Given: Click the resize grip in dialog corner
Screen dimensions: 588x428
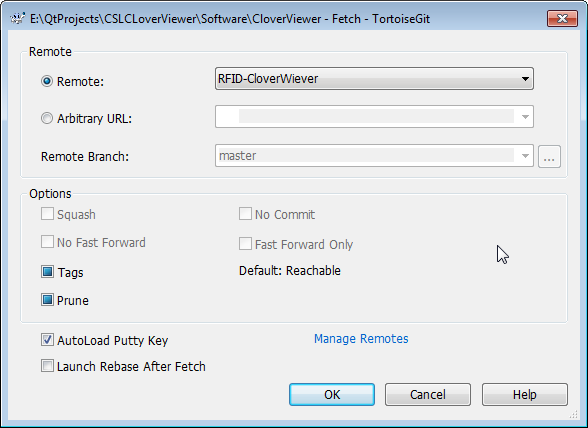Looking at the screenshot, I should (x=574, y=414).
